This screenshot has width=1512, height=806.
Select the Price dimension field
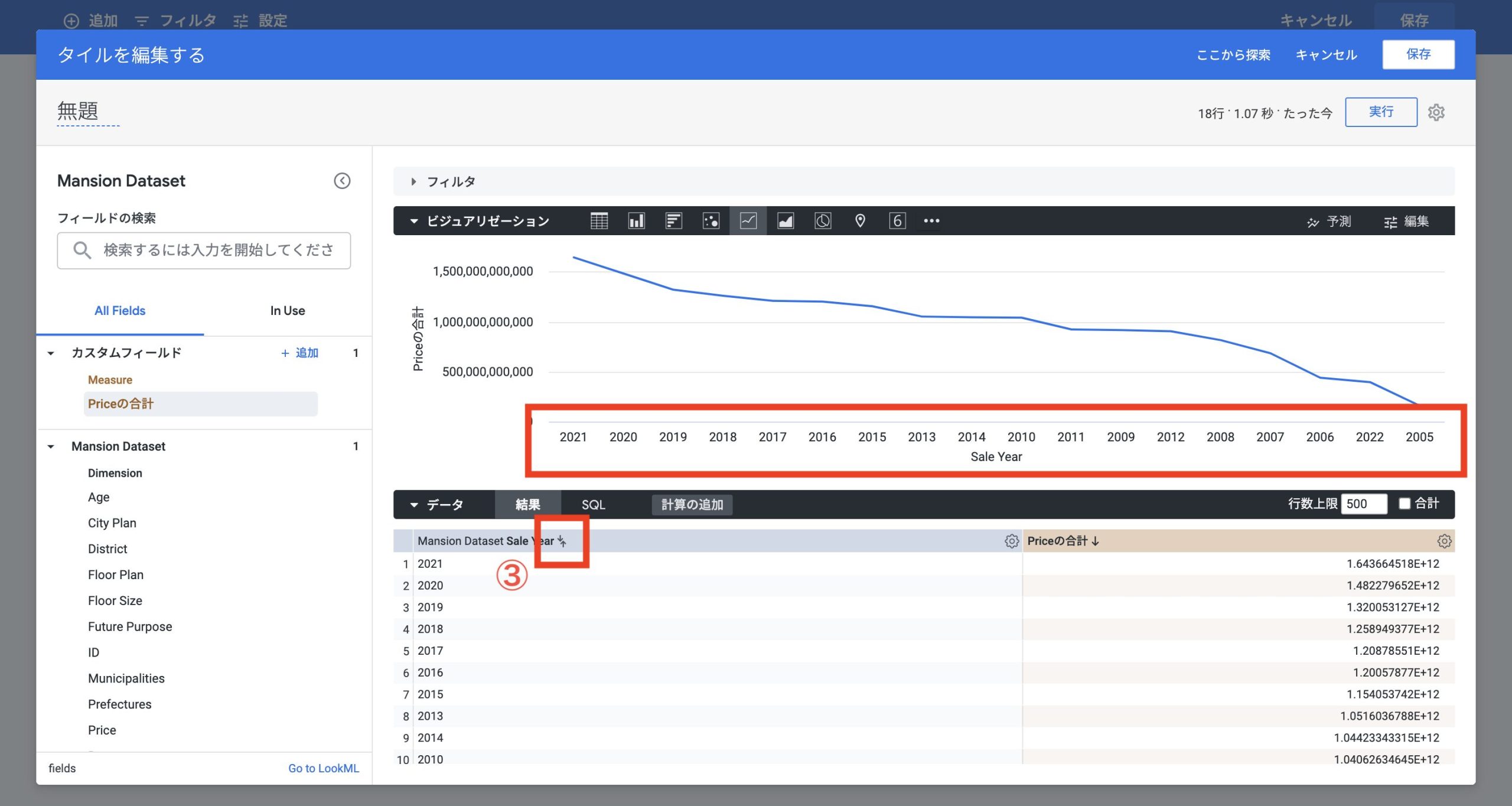point(102,731)
